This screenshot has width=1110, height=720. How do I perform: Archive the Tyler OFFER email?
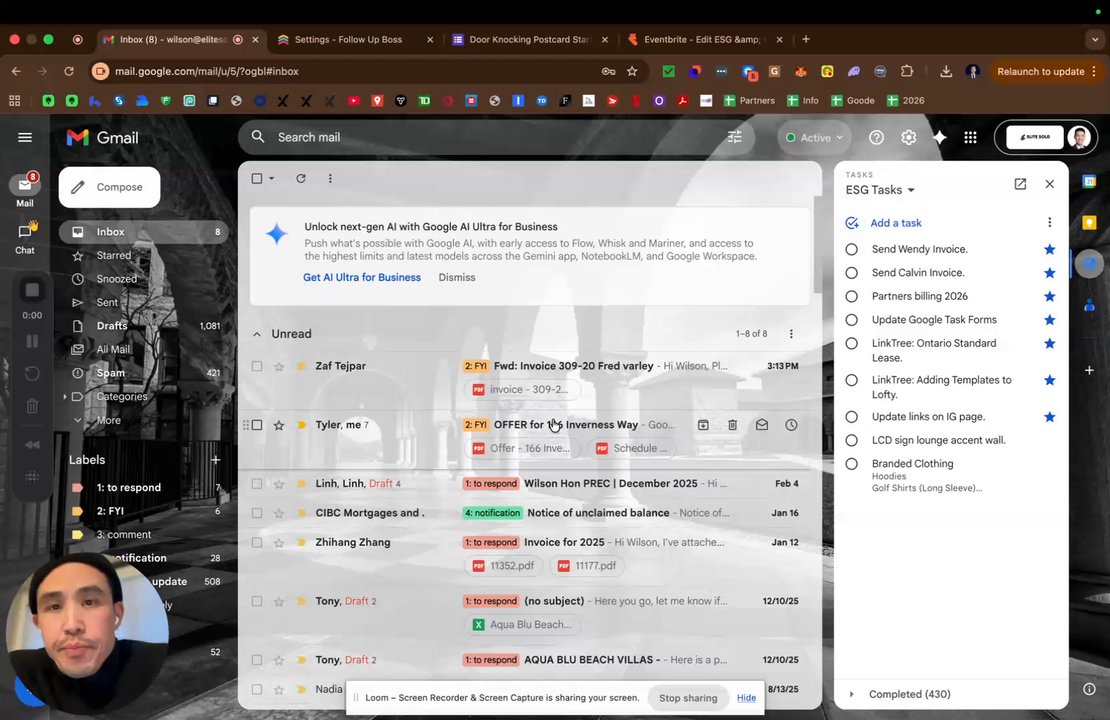[x=703, y=425]
